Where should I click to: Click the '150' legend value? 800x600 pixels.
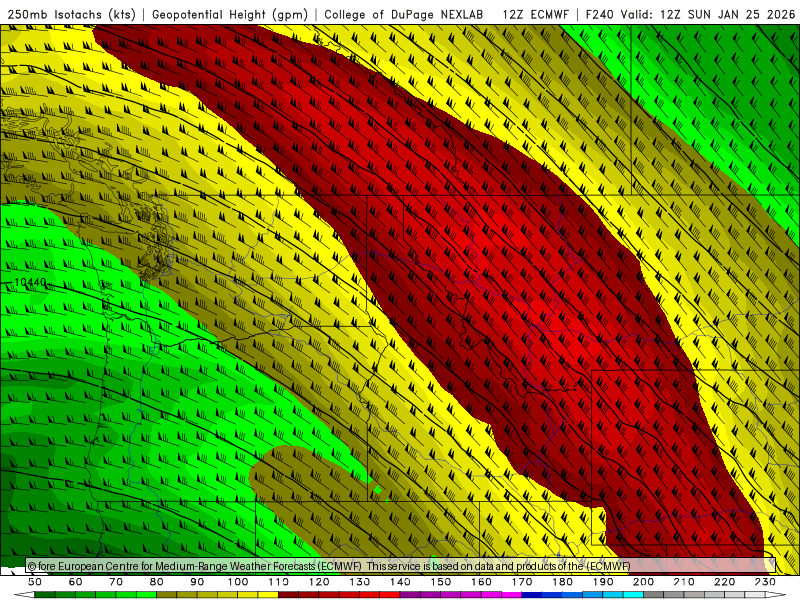(x=441, y=582)
